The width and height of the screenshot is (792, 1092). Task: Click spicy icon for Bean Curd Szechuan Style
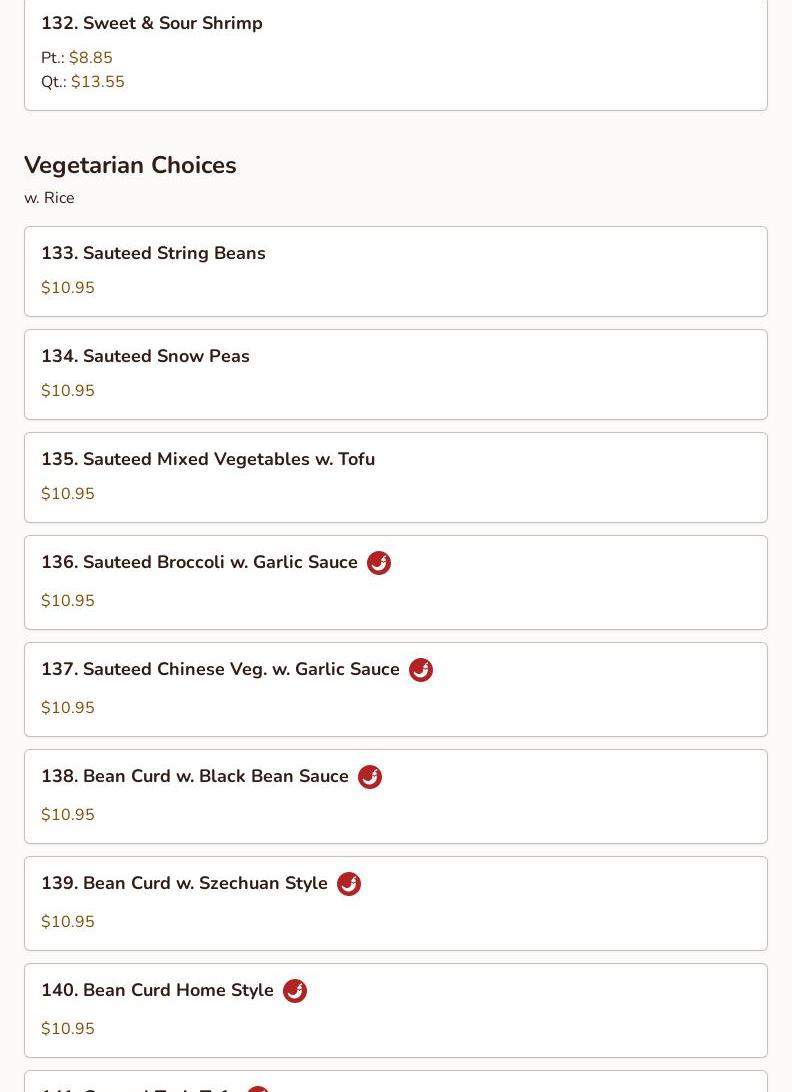pyautogui.click(x=349, y=884)
